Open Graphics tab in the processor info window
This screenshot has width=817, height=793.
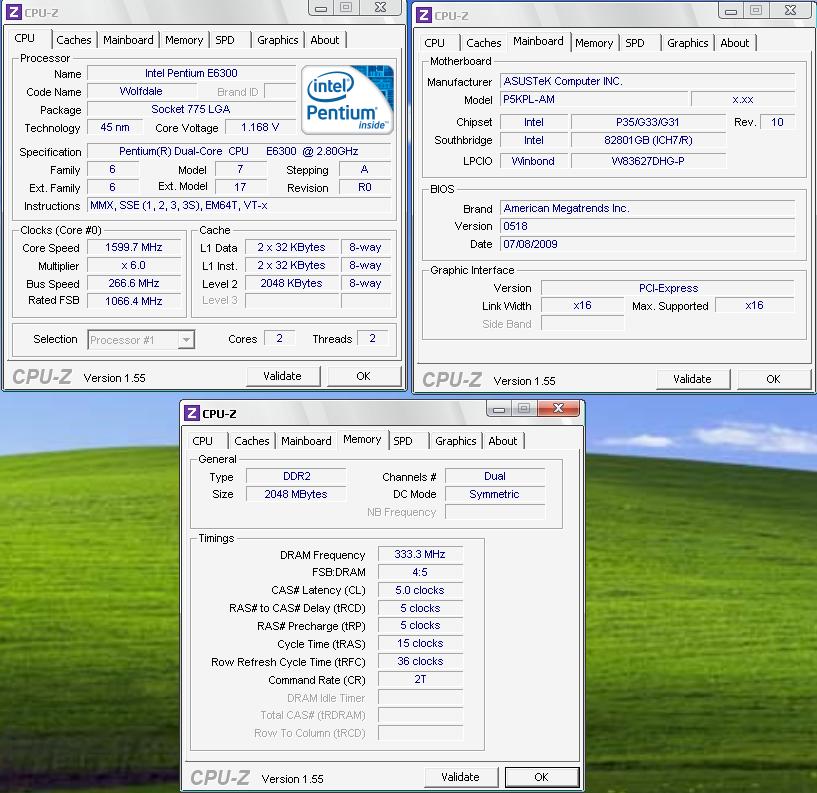pos(278,40)
